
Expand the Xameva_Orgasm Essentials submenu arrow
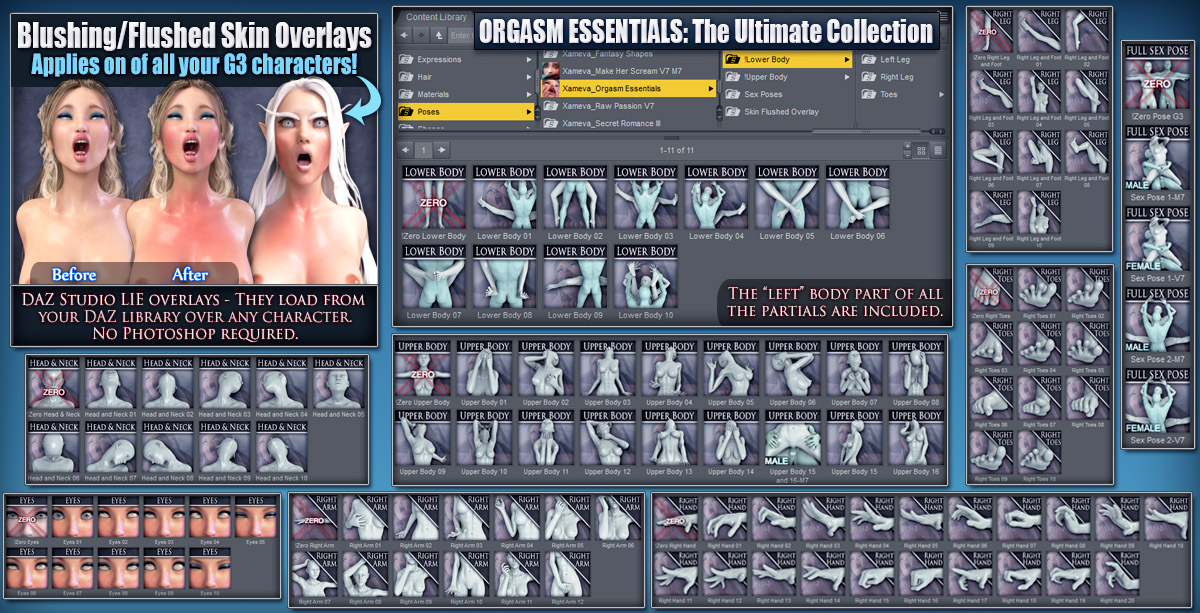(711, 88)
